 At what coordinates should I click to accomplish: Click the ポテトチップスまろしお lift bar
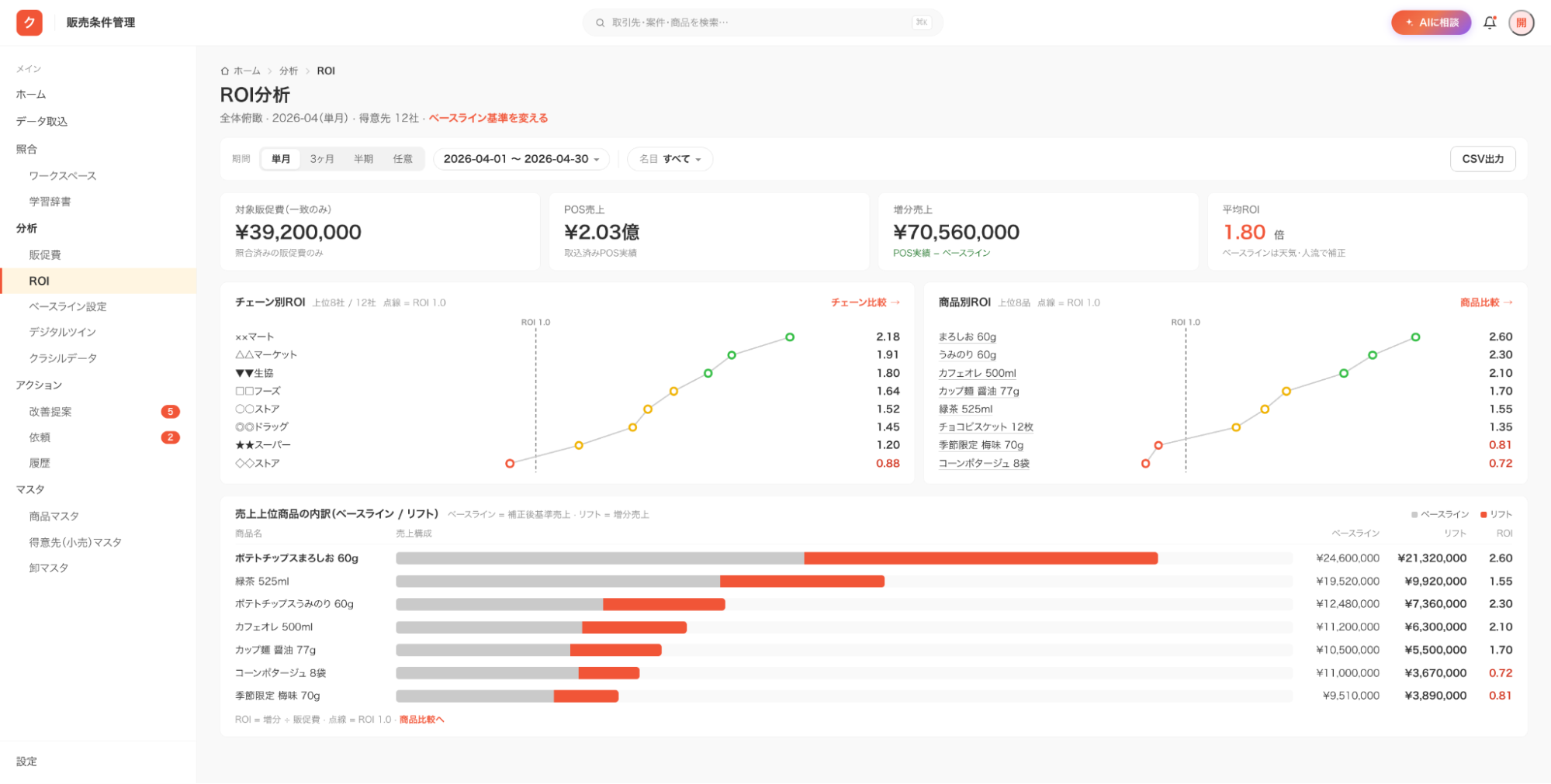981,558
